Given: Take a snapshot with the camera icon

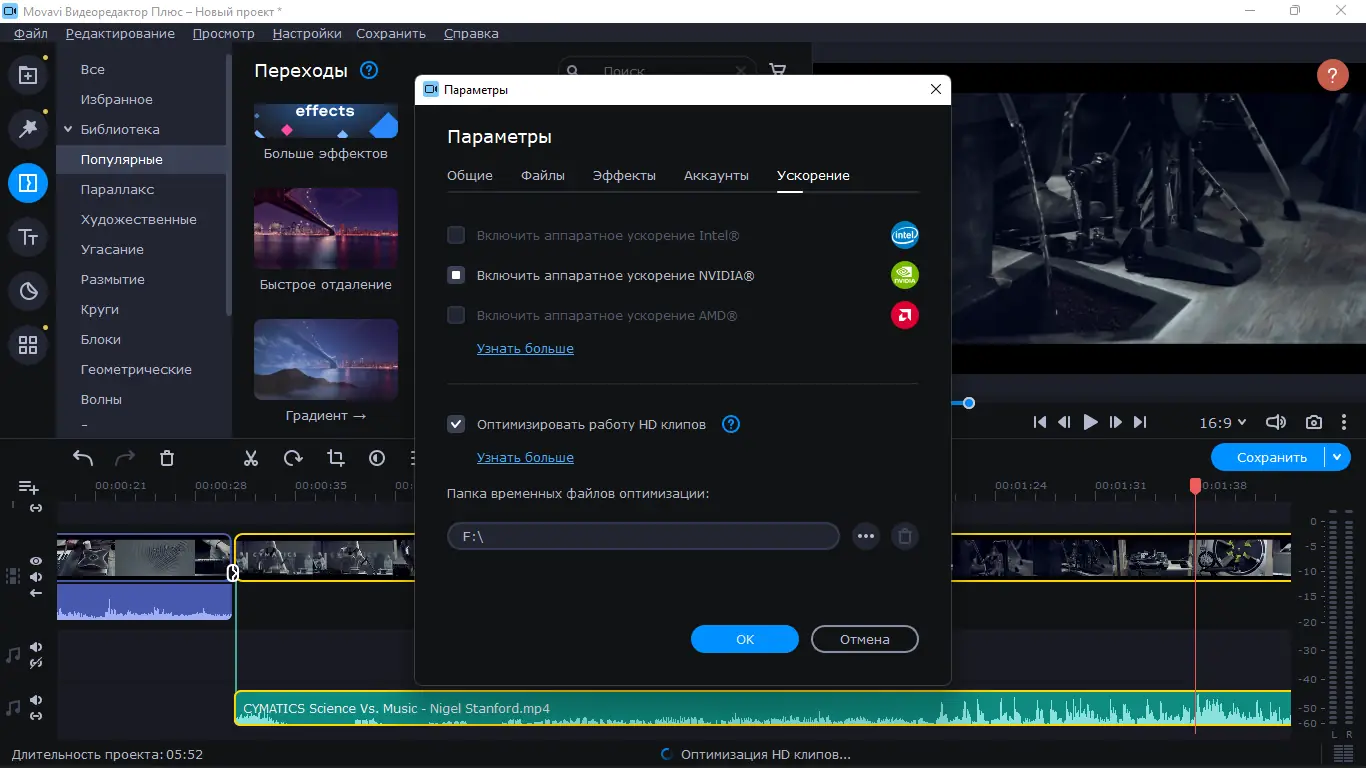Looking at the screenshot, I should [1314, 423].
